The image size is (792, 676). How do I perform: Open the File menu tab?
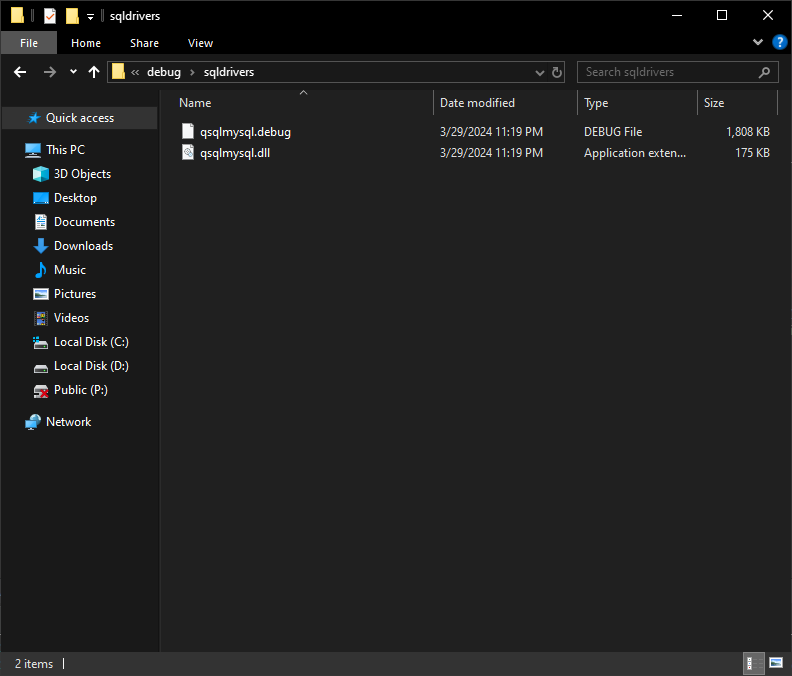(x=29, y=43)
